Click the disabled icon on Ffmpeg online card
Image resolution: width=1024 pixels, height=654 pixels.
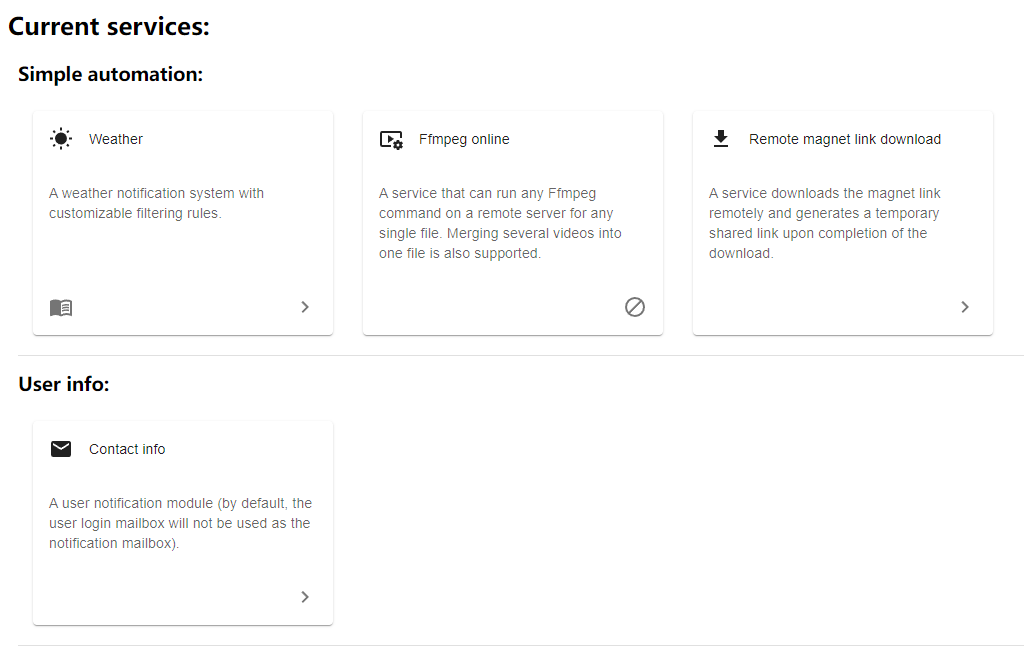(635, 307)
